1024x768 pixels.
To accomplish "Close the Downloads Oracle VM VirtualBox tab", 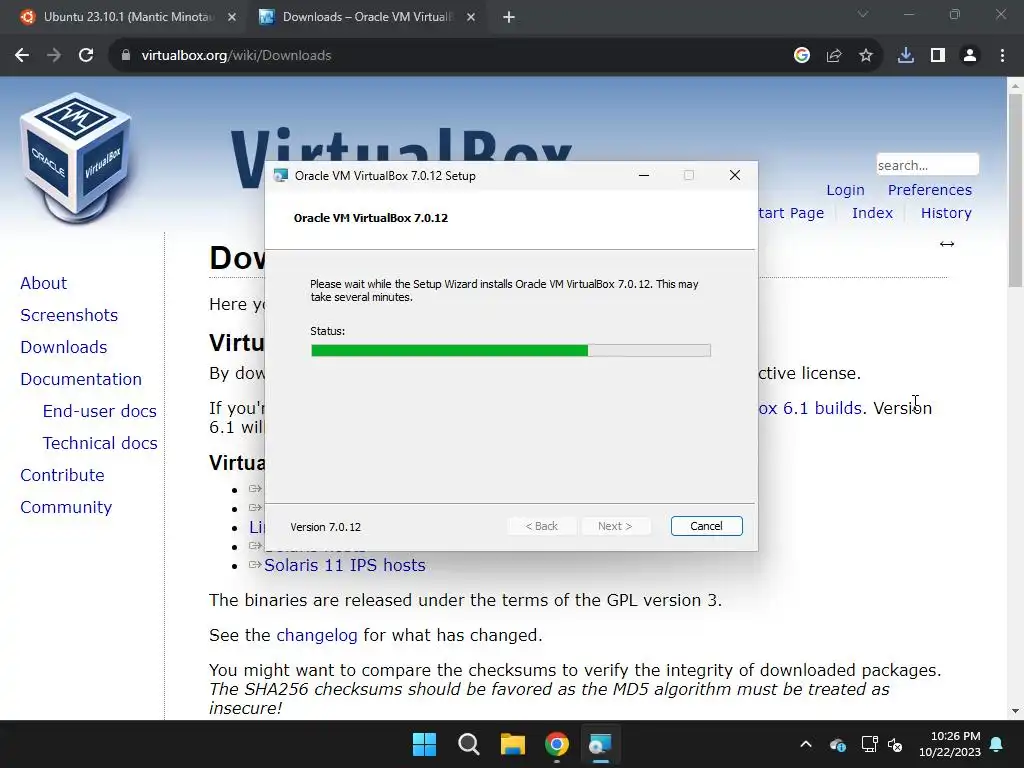I will point(471,17).
